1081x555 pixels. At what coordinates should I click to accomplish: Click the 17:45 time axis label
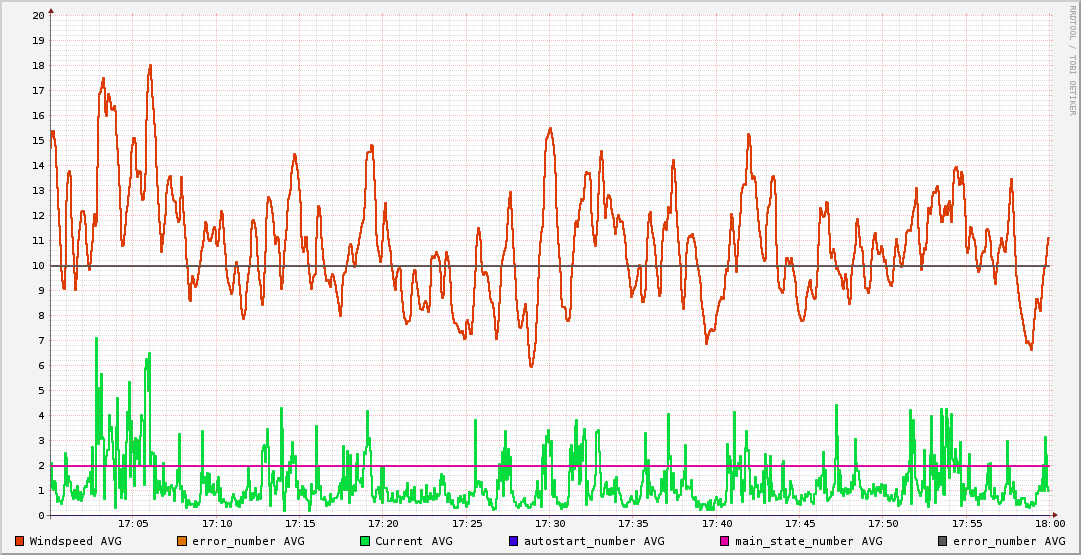pos(800,524)
